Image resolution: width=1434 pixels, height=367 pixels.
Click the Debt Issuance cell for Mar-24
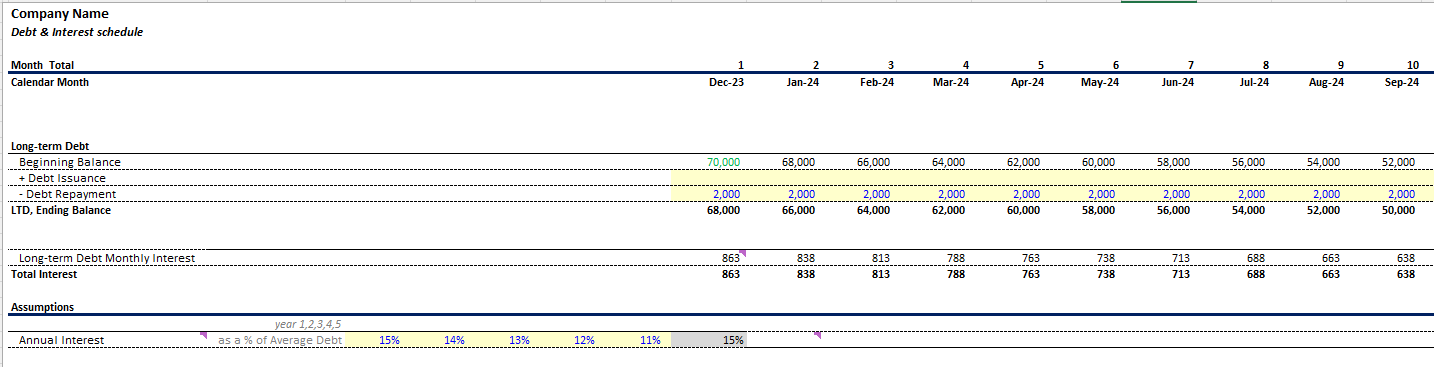934,178
